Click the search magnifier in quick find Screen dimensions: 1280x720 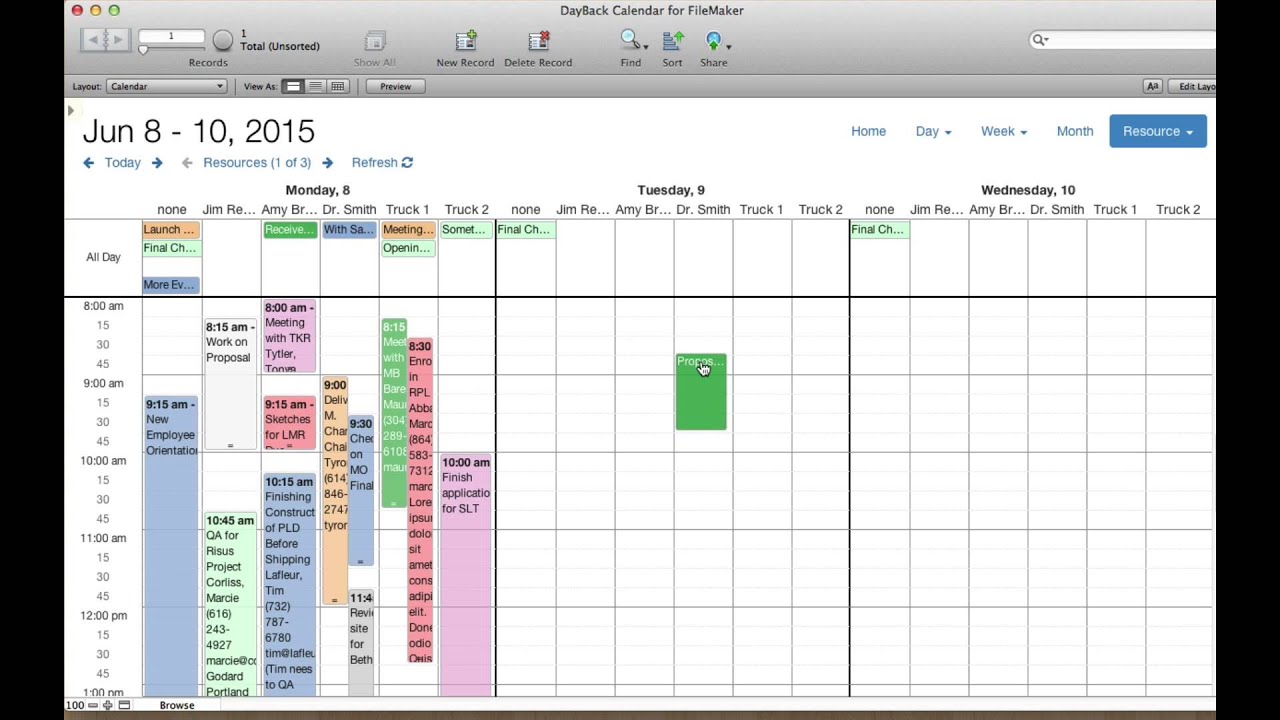click(x=1040, y=40)
